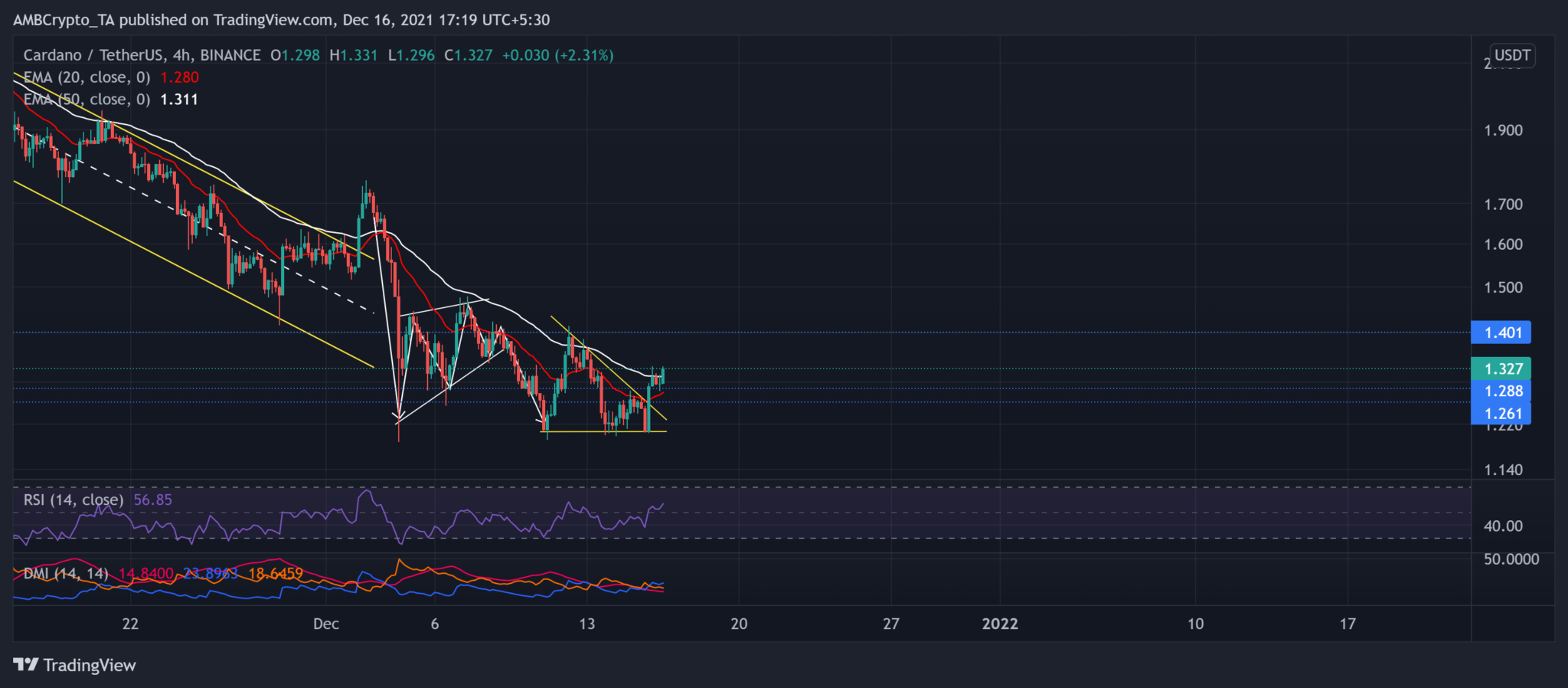
Task: Click the low price L1.296 value
Action: pyautogui.click(x=411, y=55)
